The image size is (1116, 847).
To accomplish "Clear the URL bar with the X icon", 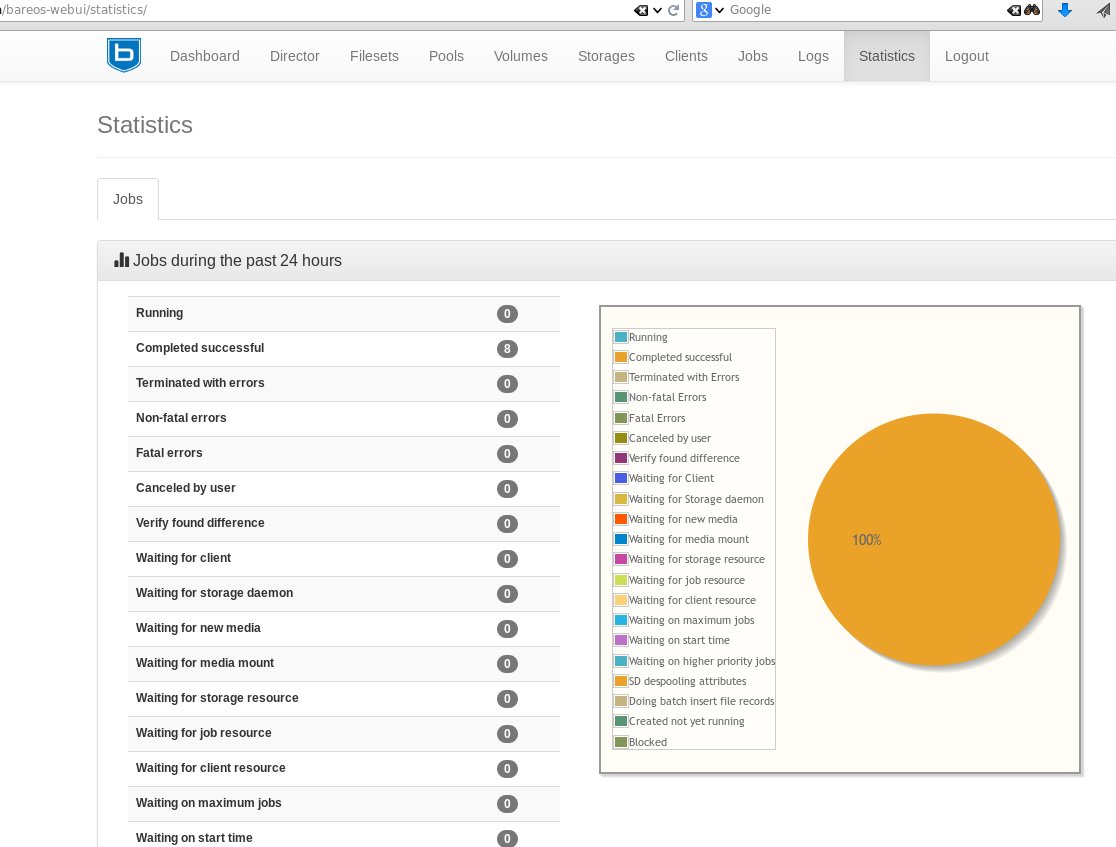I will [641, 10].
